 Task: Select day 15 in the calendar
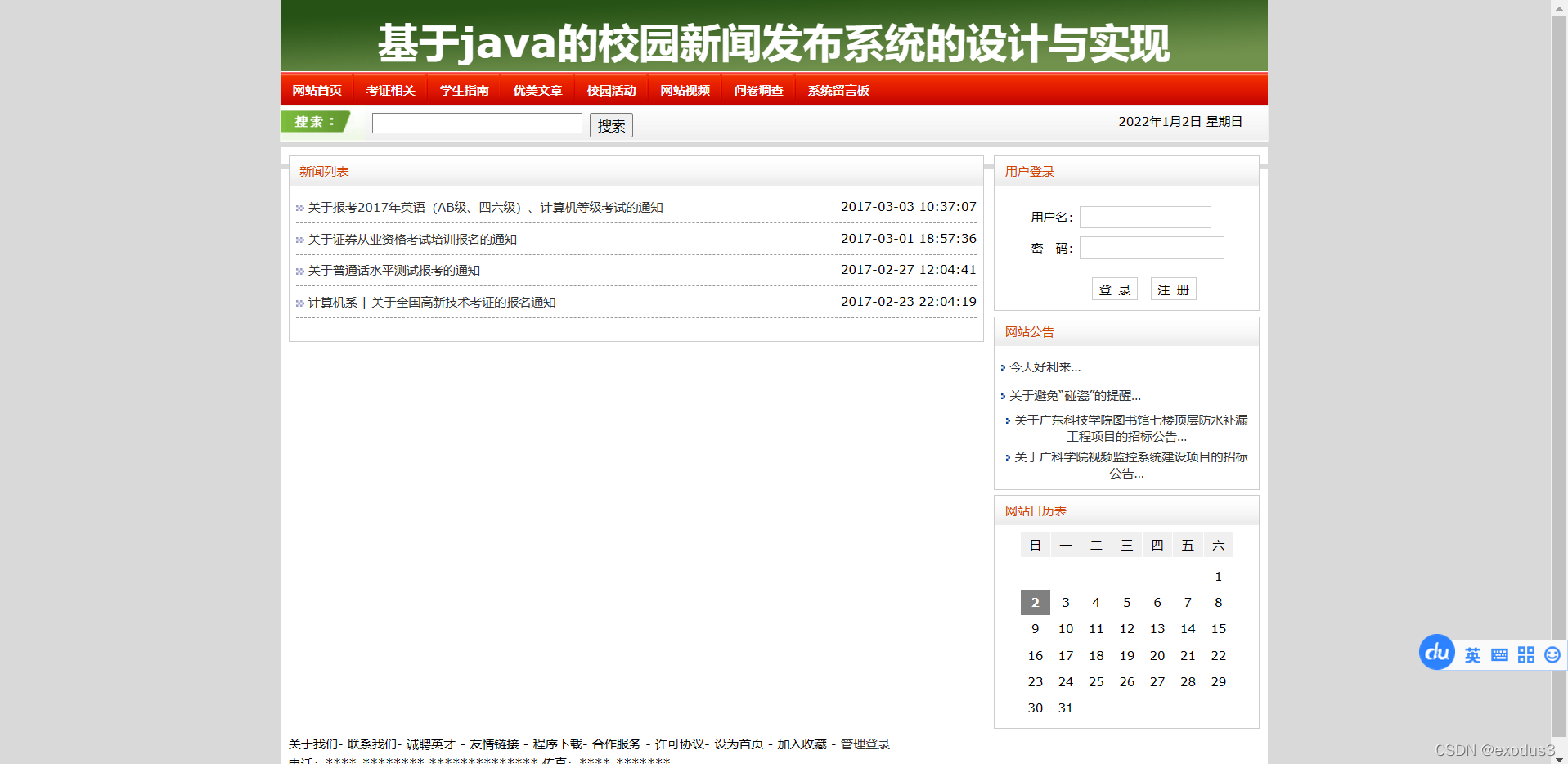coord(1218,629)
